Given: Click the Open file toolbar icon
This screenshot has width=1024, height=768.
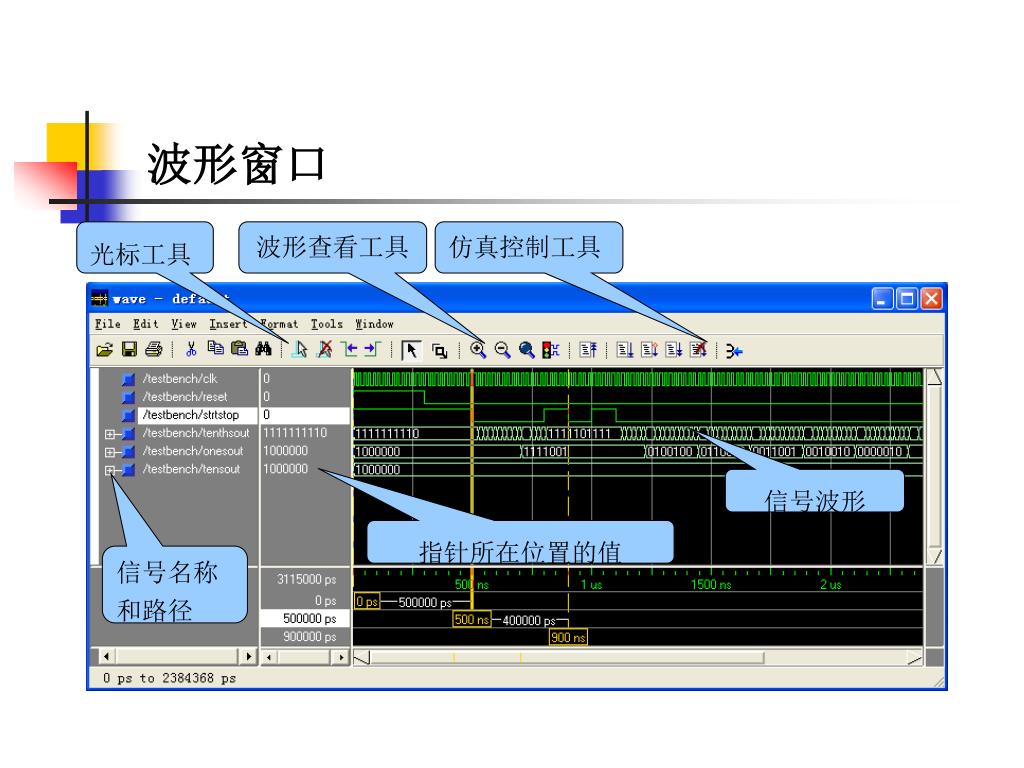Looking at the screenshot, I should point(104,350).
